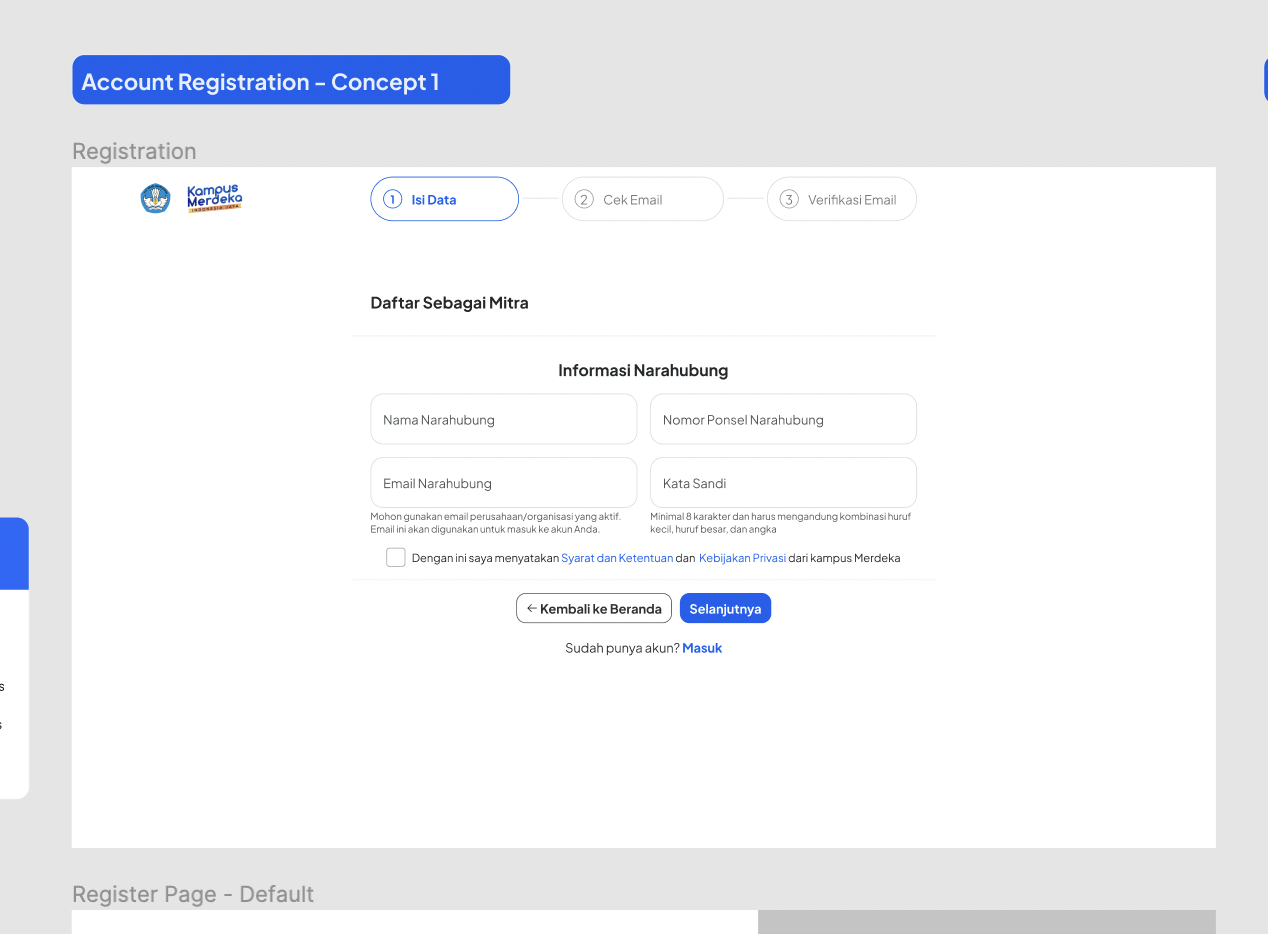Open the Kebijakan Privasi link
Screen dimensions: 1268x934
pos(742,558)
